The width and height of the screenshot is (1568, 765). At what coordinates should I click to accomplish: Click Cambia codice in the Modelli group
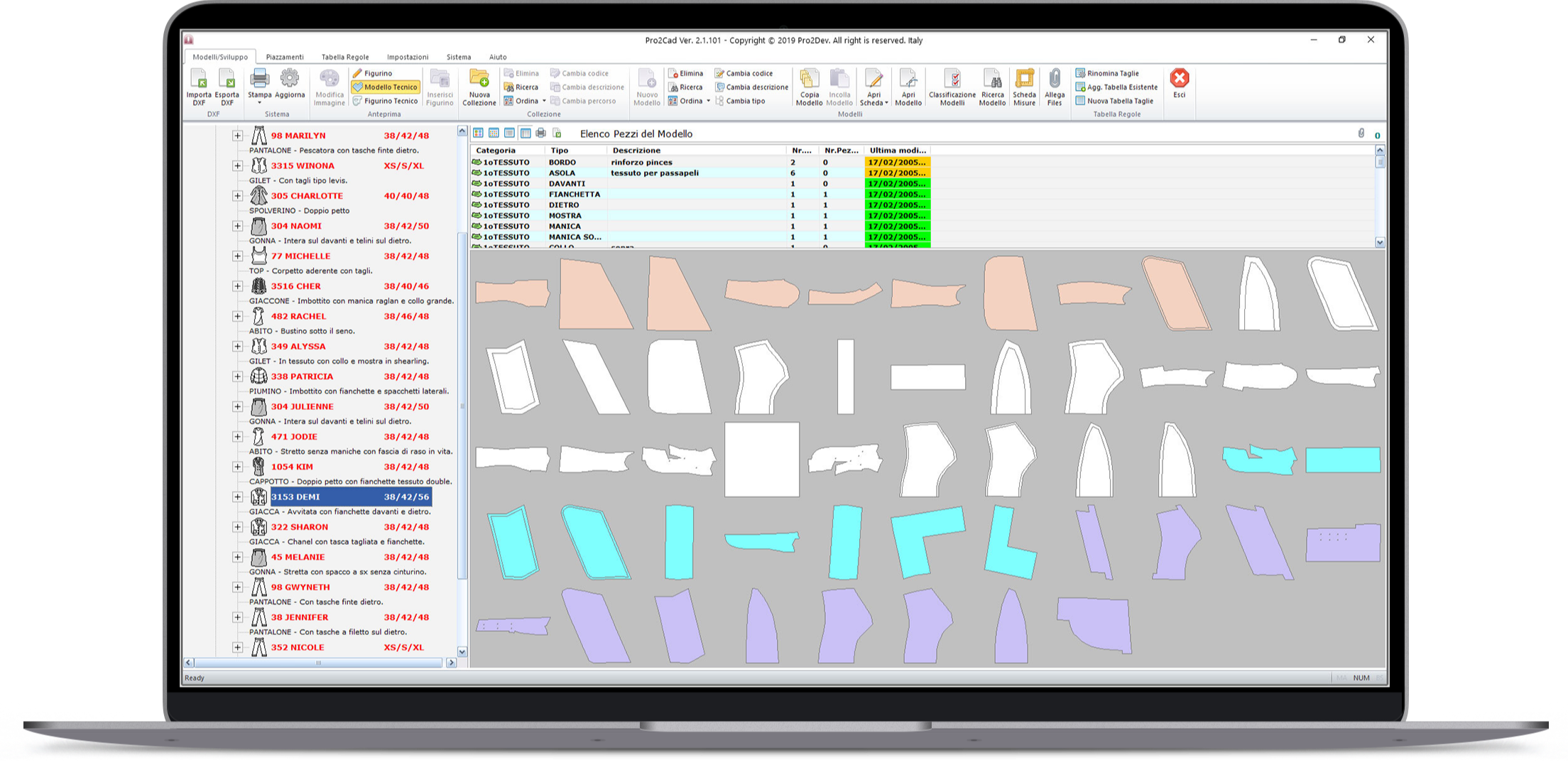(744, 73)
